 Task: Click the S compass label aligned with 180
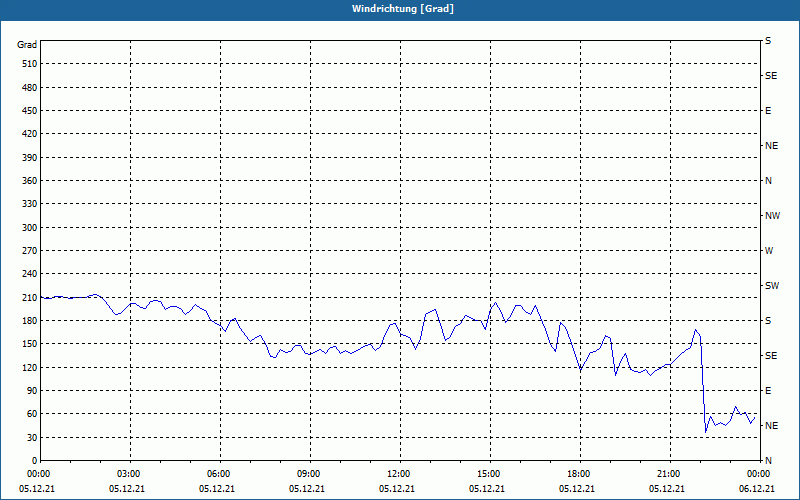tap(768, 320)
